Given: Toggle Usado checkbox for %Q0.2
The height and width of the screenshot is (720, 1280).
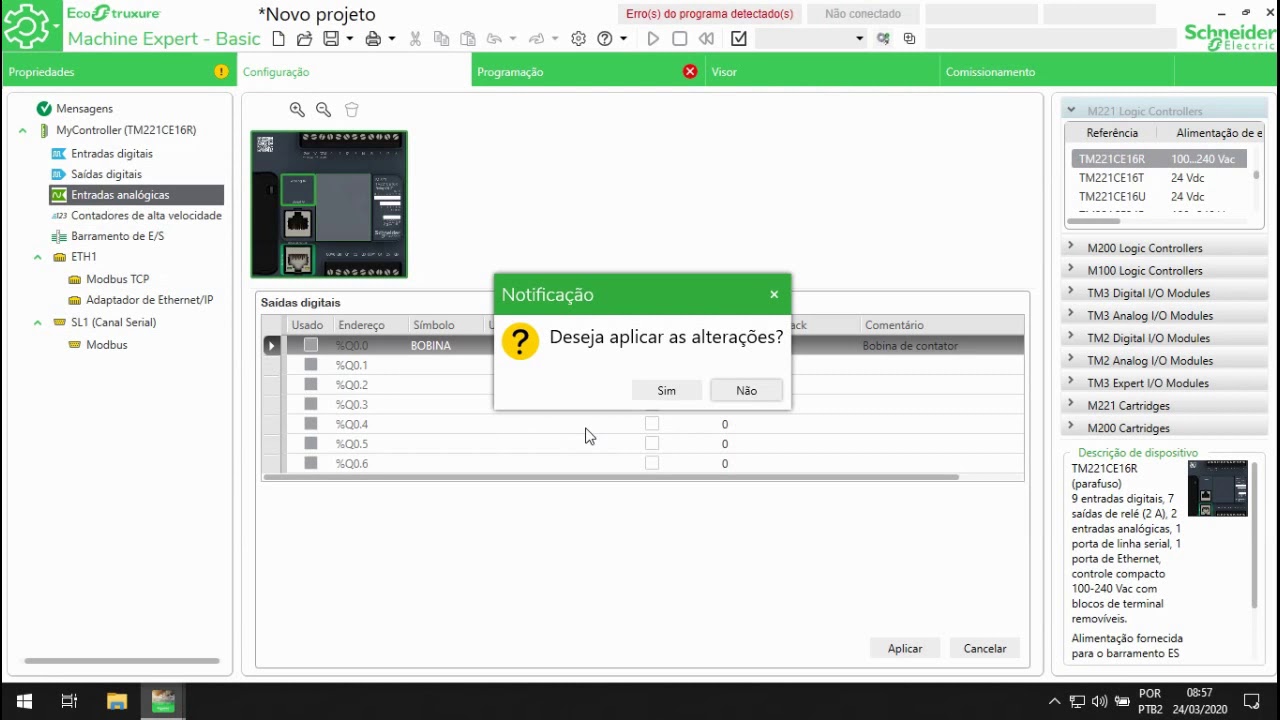Looking at the screenshot, I should [x=311, y=384].
